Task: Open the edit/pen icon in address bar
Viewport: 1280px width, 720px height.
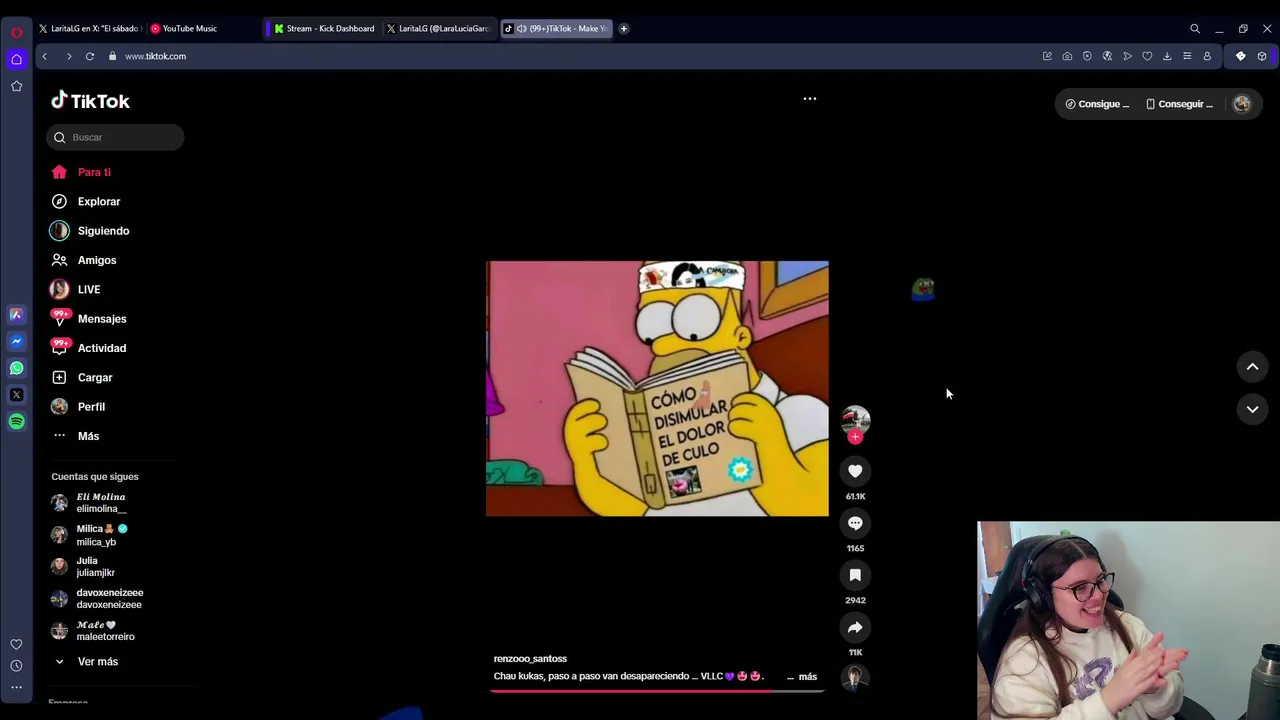Action: click(x=1047, y=56)
